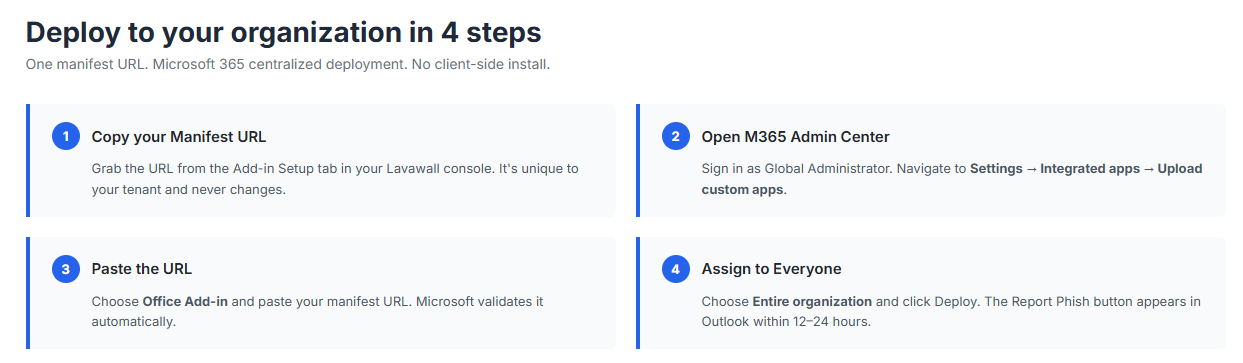Click the 'Outlook within 12–24 hours' text
Image resolution: width=1243 pixels, height=363 pixels.
point(786,322)
